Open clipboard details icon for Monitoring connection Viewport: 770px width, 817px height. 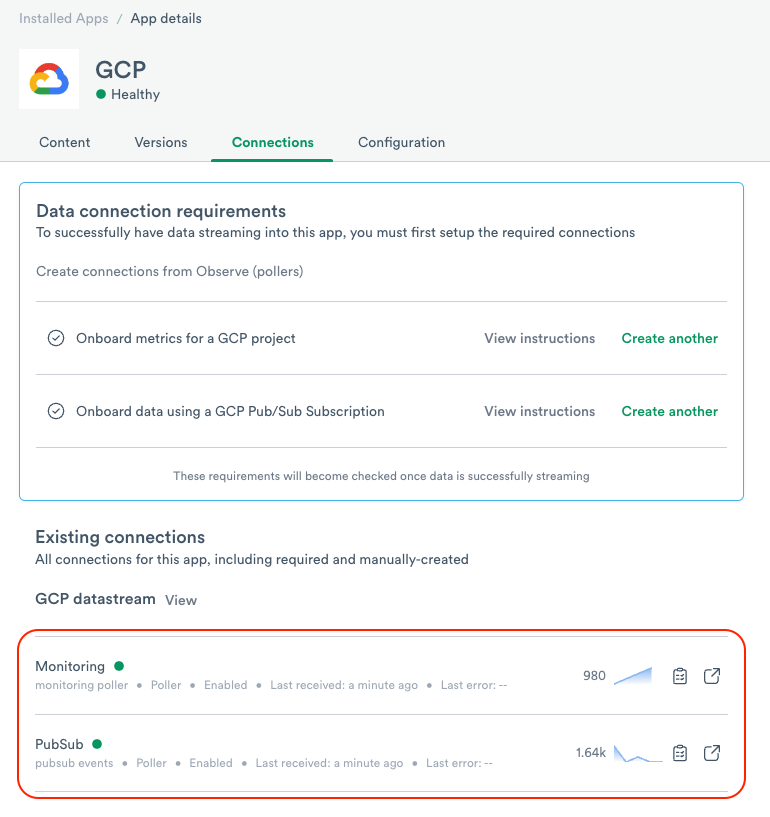[x=680, y=676]
